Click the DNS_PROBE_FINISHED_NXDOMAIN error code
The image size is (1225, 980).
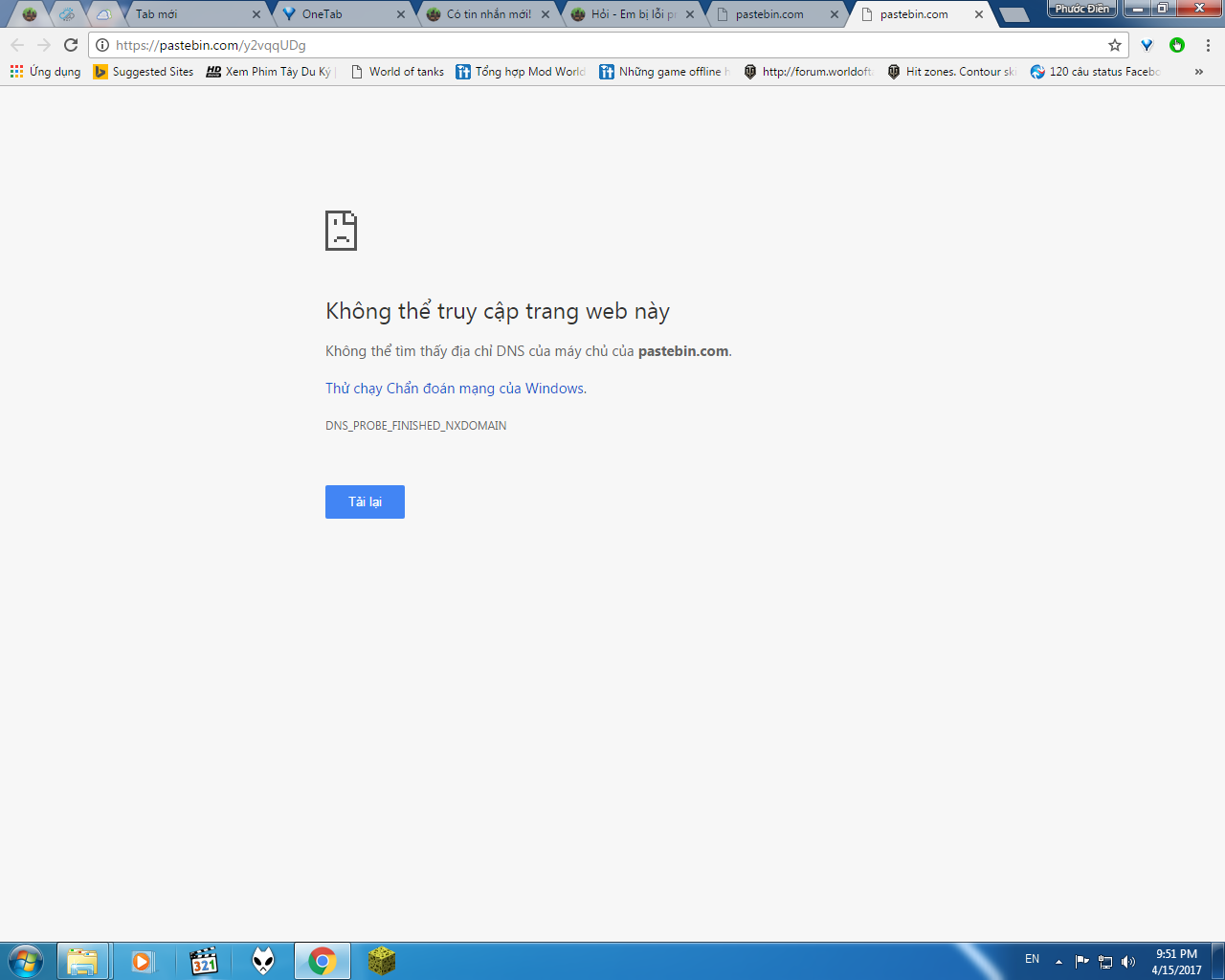coord(416,426)
